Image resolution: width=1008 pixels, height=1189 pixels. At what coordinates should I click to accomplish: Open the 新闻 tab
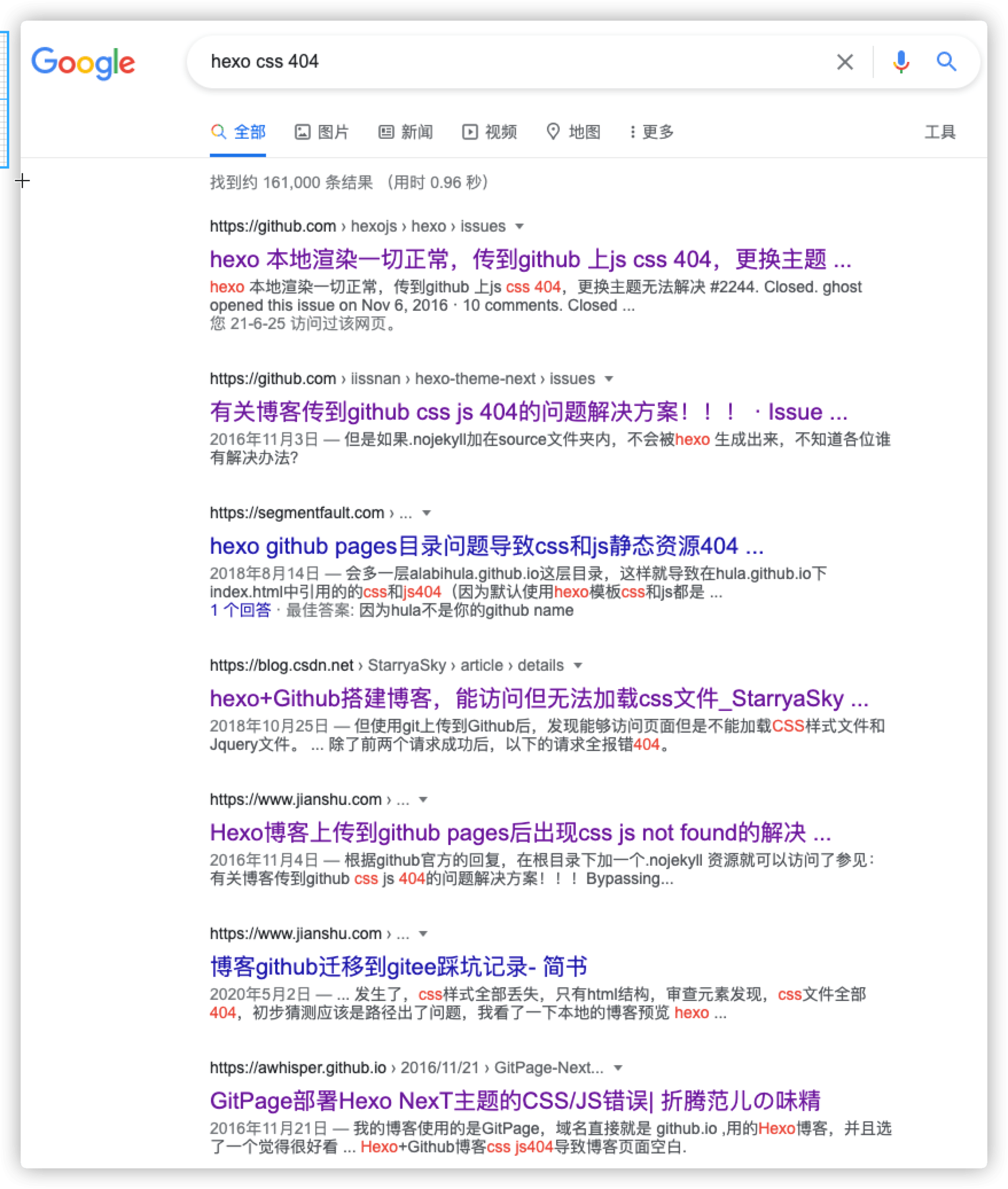pyautogui.click(x=405, y=132)
